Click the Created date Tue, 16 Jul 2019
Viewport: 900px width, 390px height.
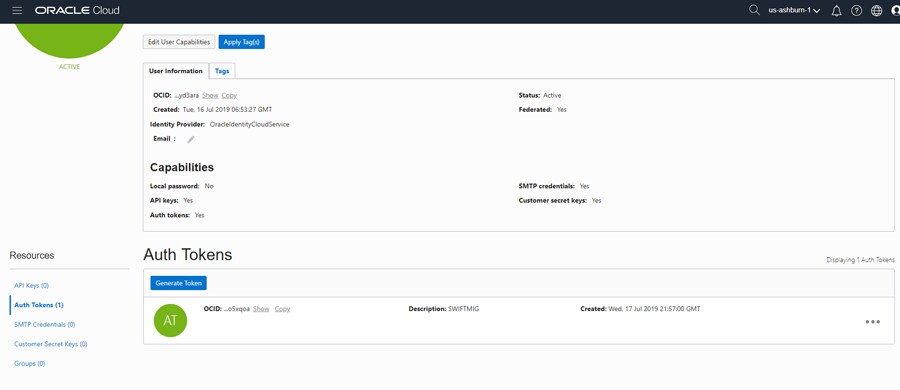(x=227, y=109)
